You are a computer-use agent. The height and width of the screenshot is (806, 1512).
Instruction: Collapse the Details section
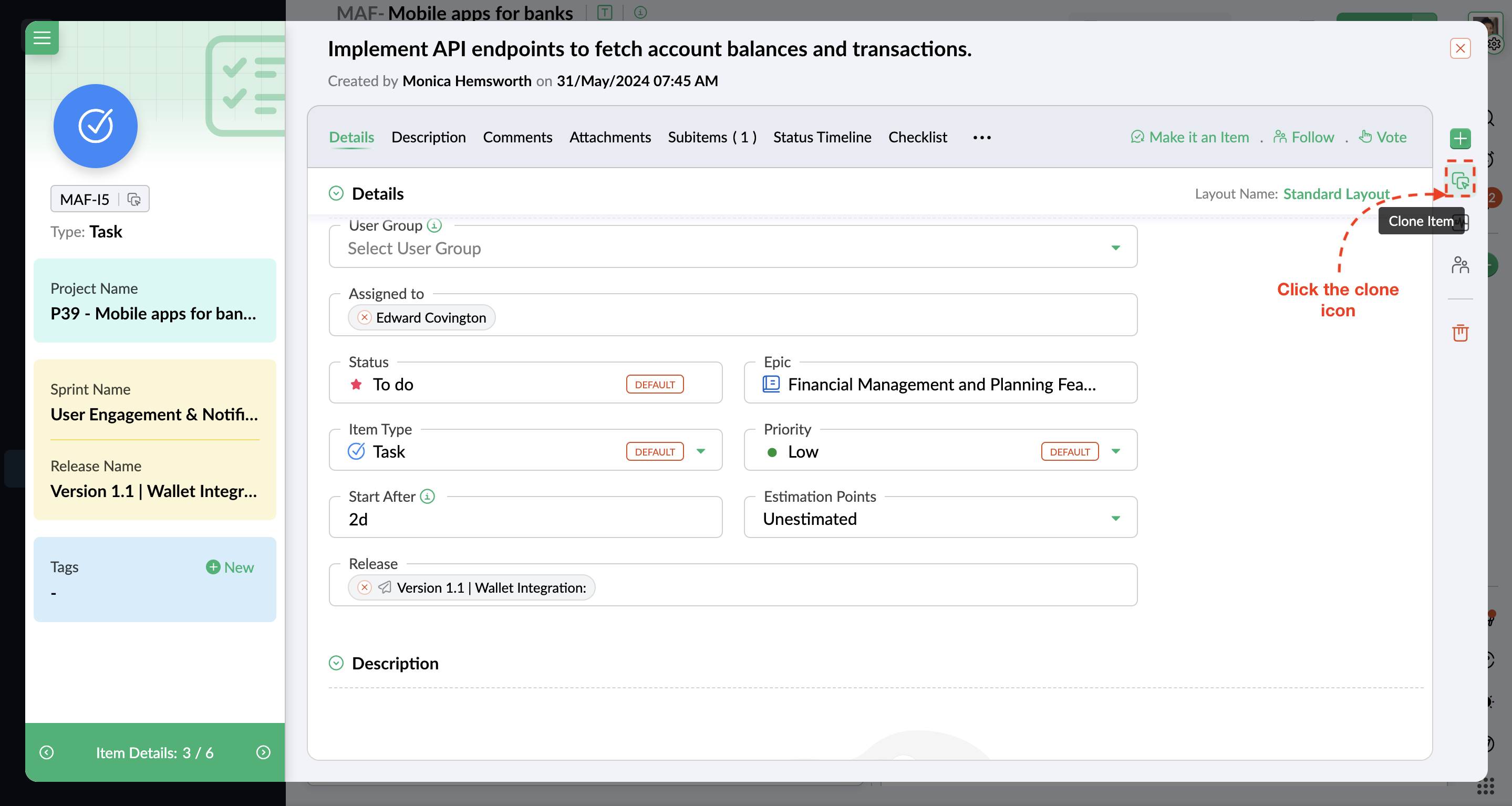coord(336,194)
